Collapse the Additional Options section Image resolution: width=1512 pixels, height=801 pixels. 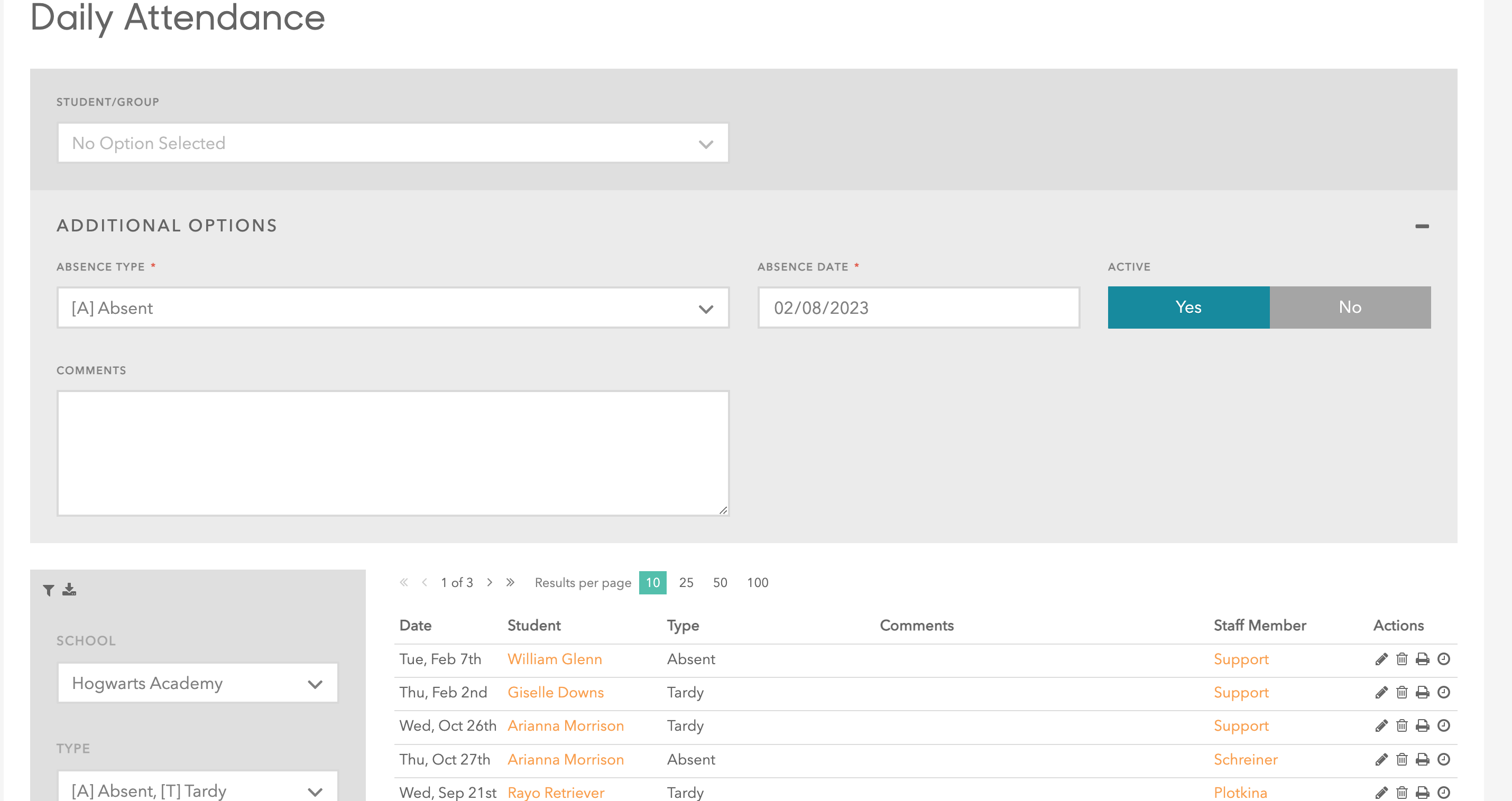point(1421,226)
